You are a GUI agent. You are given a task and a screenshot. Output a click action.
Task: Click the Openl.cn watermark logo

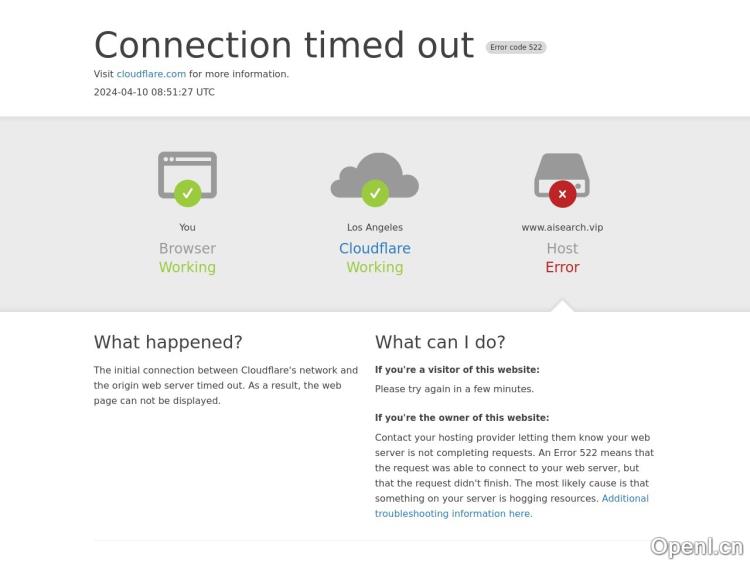point(697,546)
